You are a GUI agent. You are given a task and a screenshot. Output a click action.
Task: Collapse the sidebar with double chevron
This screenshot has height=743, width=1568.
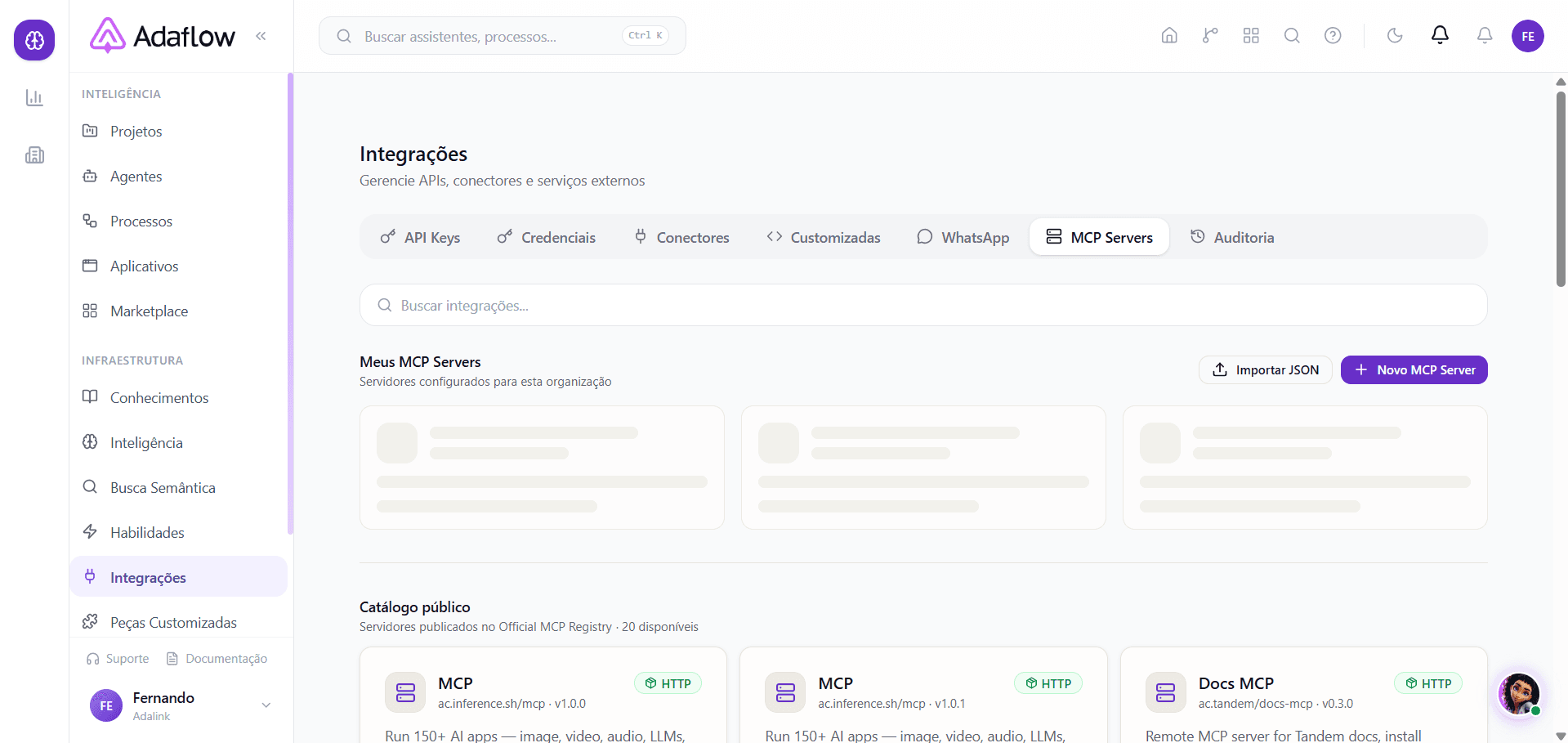261,36
